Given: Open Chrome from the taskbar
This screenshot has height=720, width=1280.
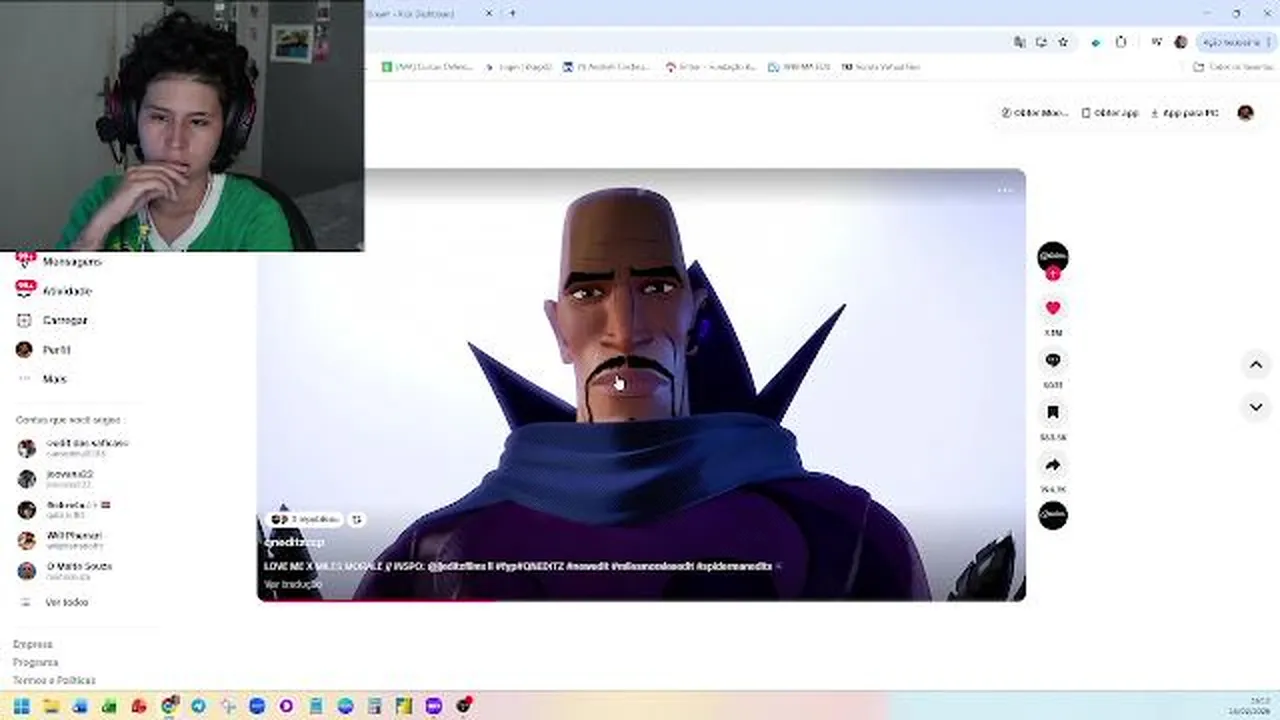Looking at the screenshot, I should click(x=169, y=706).
